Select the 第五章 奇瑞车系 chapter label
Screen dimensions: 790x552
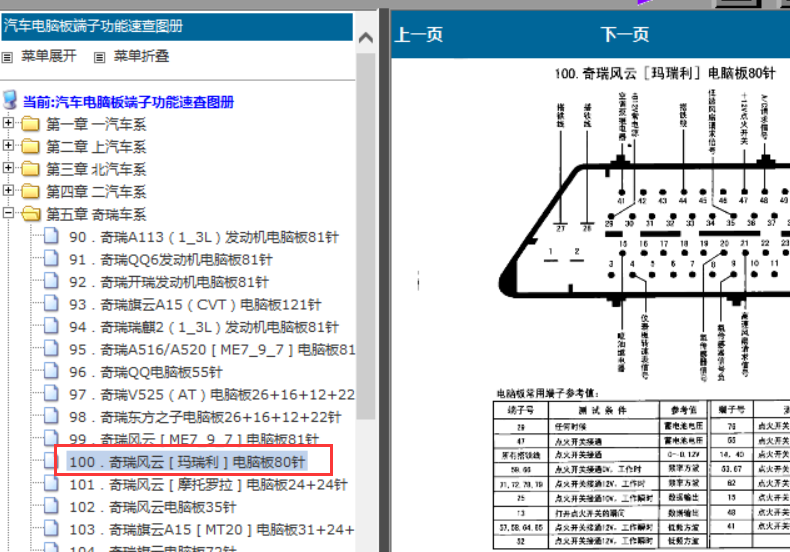96,215
